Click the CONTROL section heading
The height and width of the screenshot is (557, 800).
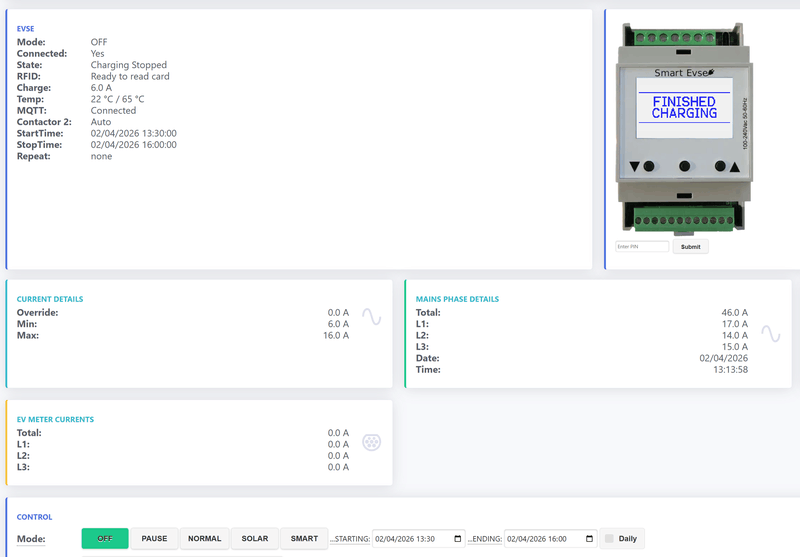[34, 517]
